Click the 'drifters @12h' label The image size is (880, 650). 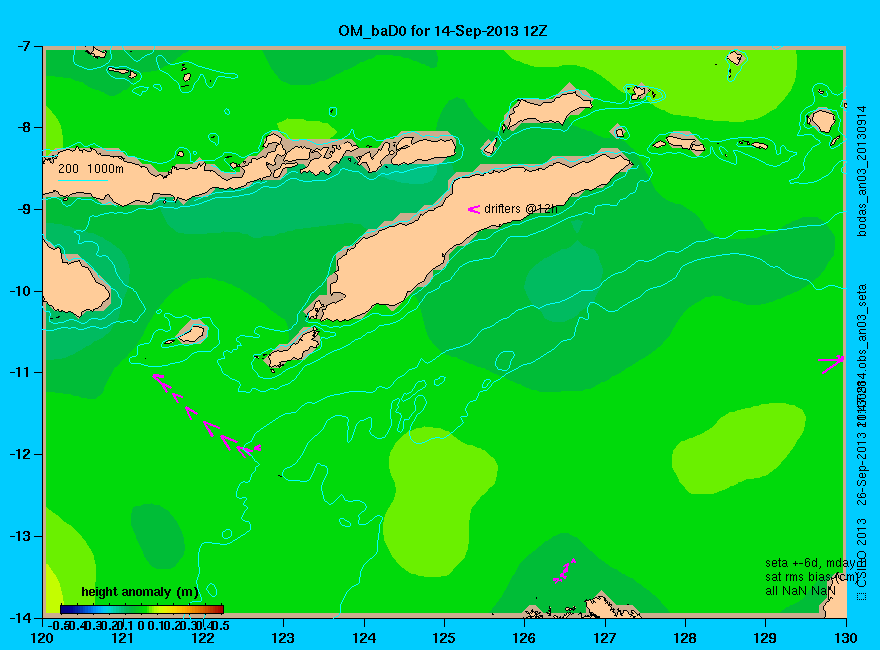521,209
